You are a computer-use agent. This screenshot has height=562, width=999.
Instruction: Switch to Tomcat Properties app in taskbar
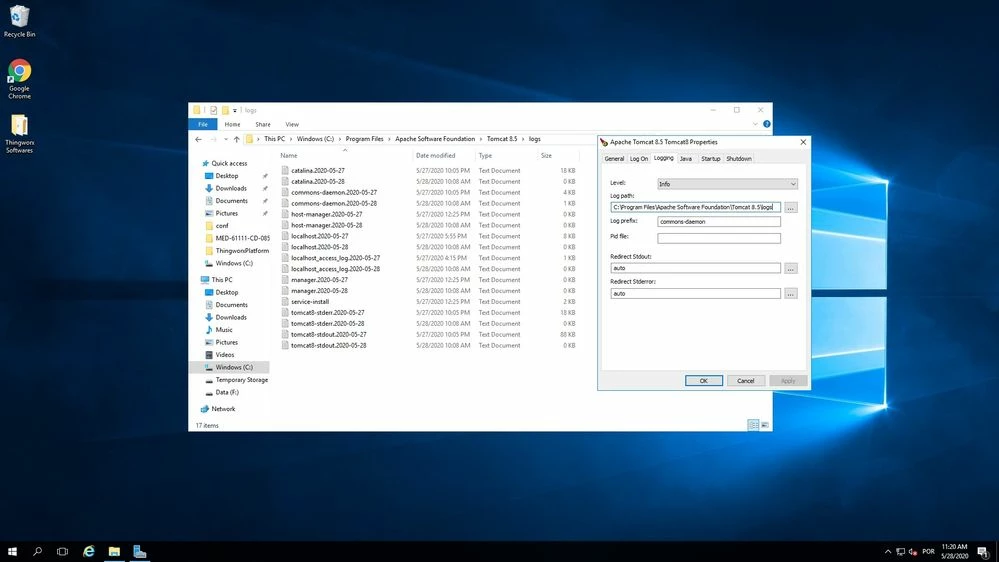[x=140, y=551]
